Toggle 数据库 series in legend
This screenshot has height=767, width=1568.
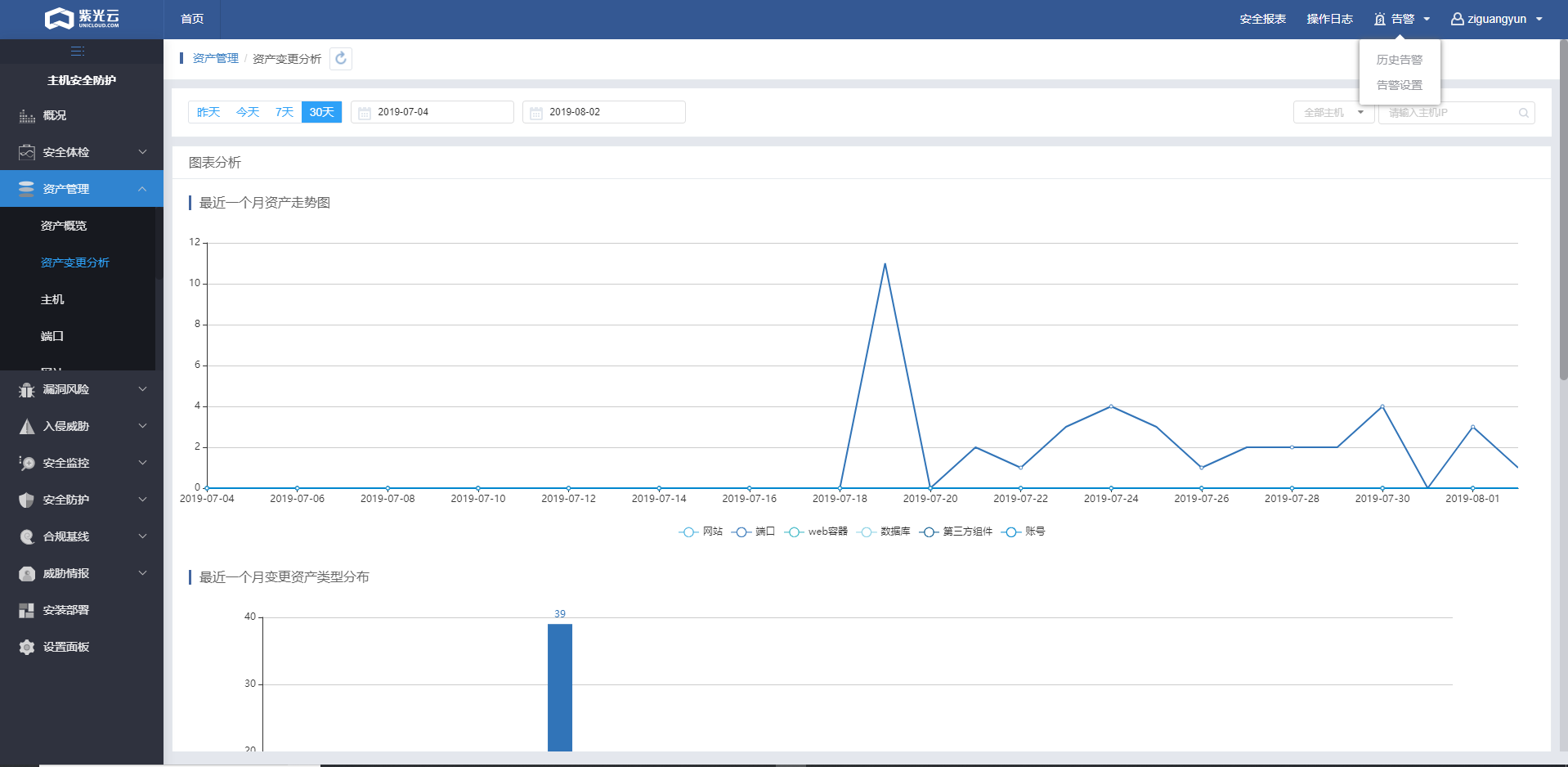pos(883,532)
